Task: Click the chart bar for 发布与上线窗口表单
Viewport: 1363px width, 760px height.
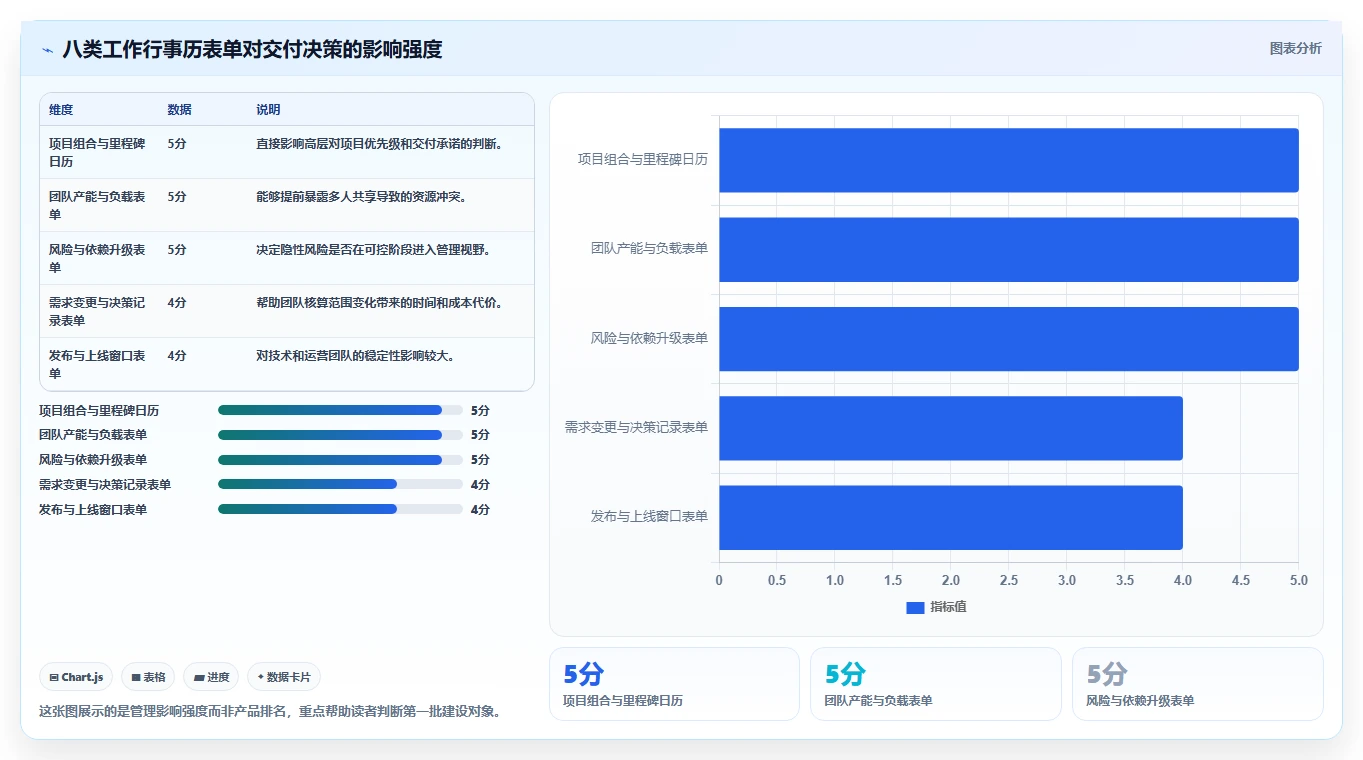Action: [951, 517]
